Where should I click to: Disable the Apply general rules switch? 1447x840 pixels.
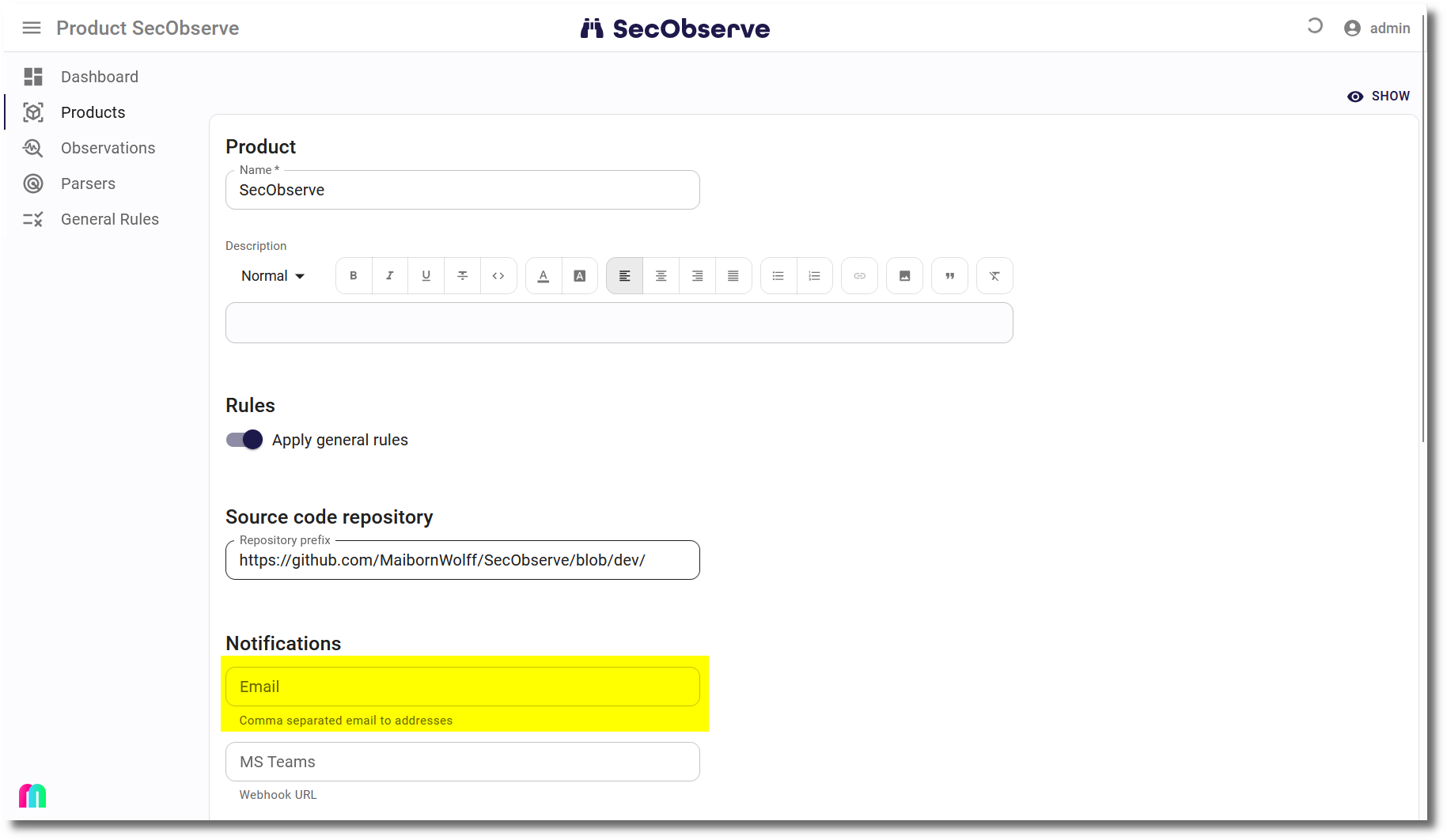244,440
